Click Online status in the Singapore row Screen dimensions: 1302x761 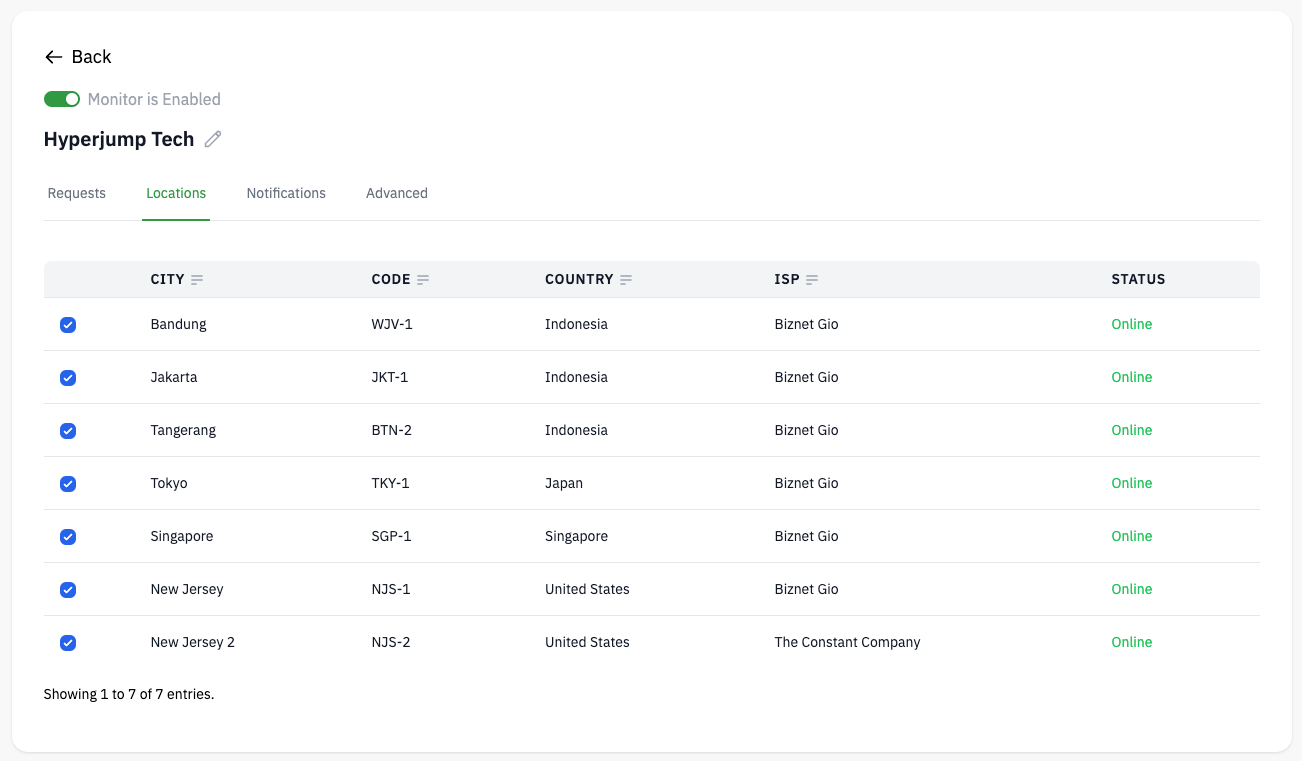point(1132,536)
